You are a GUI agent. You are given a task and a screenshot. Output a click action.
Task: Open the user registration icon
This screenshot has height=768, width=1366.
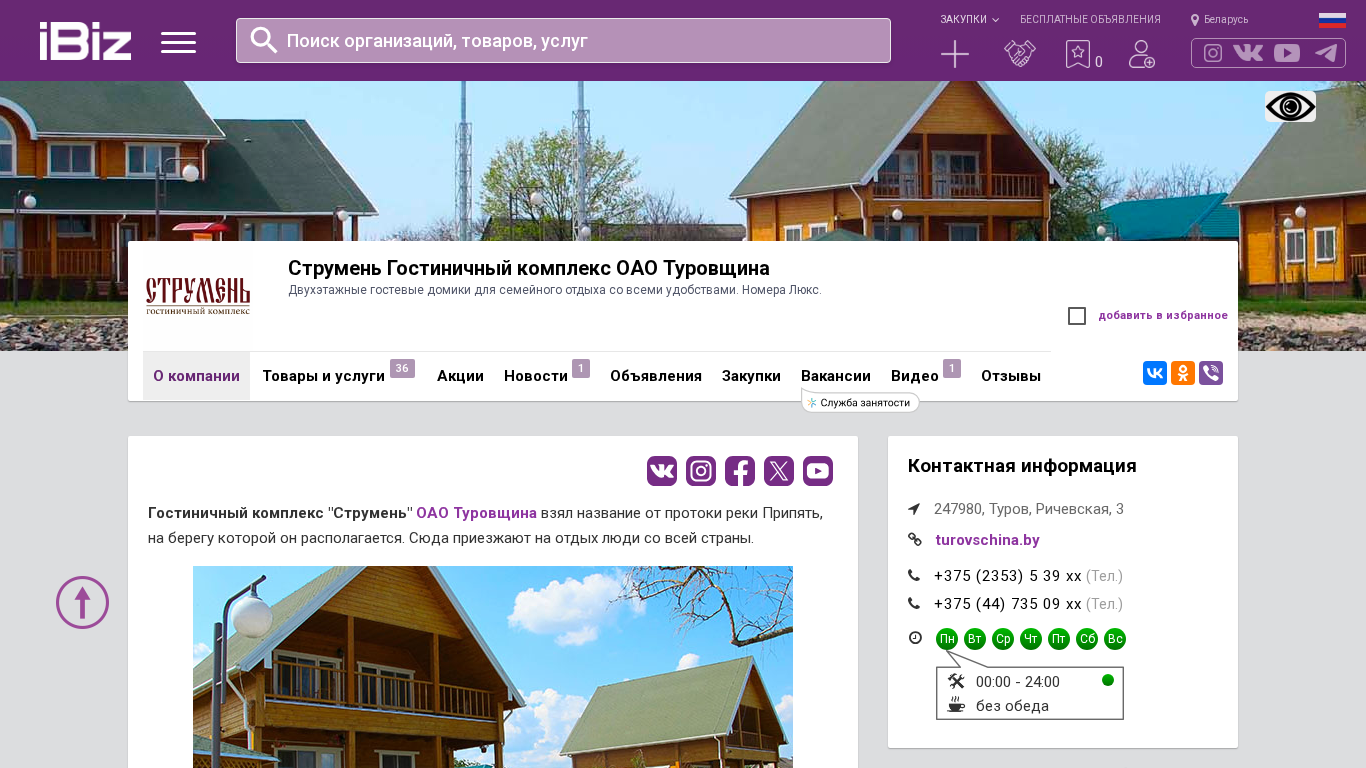[x=1142, y=54]
